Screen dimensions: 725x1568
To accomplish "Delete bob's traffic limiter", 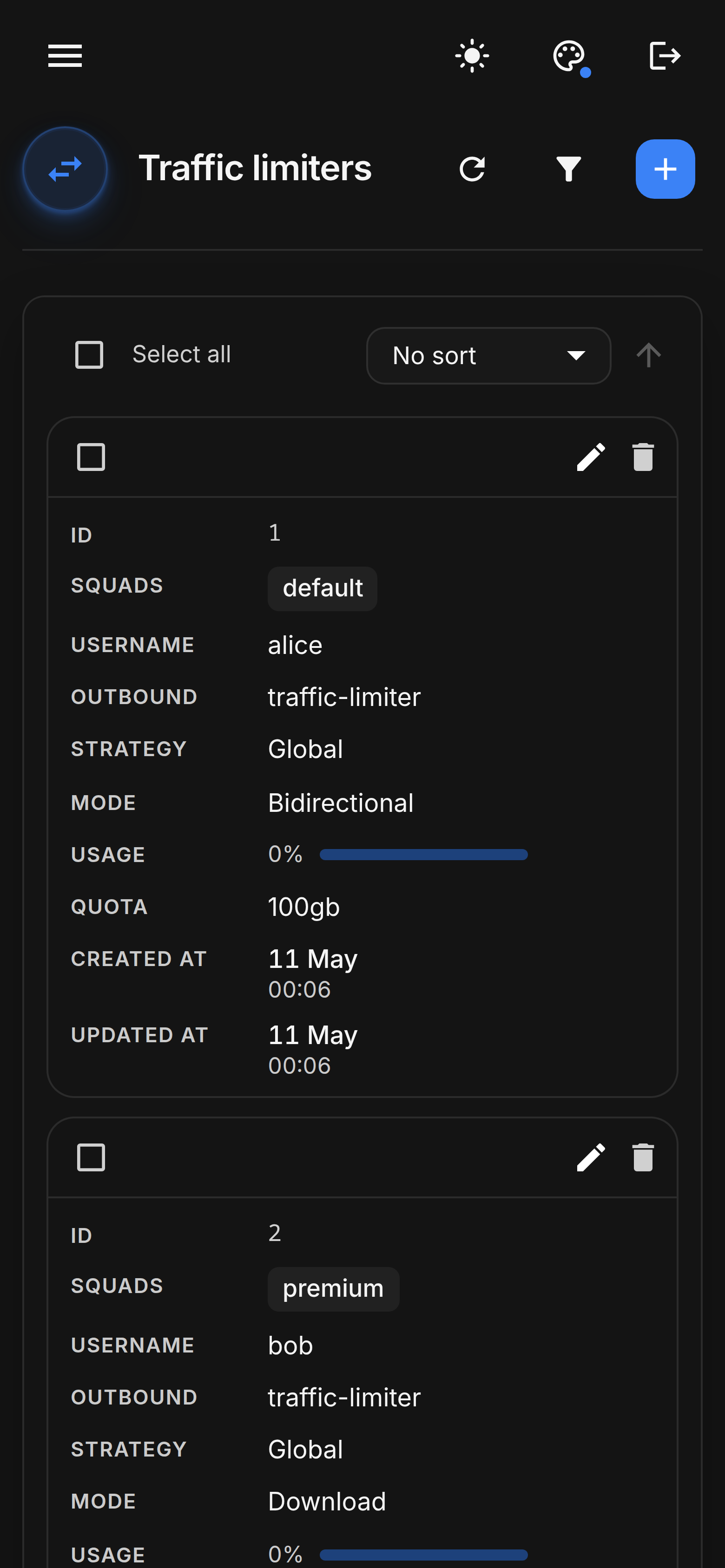I will pyautogui.click(x=643, y=1157).
